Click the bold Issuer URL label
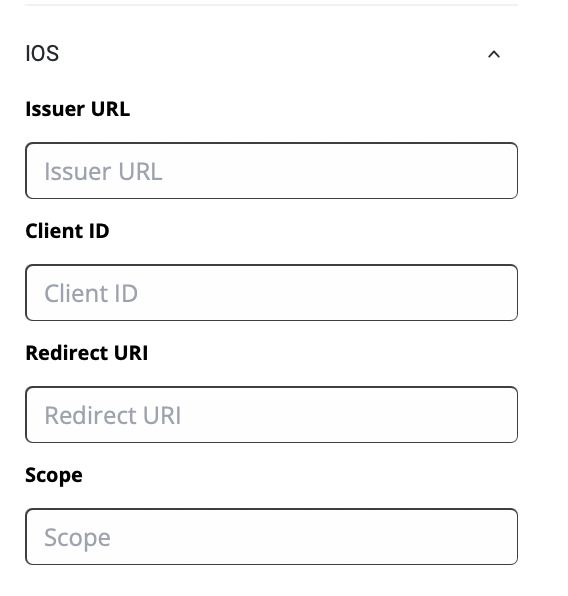Image resolution: width=568 pixels, height=596 pixels. tap(78, 109)
